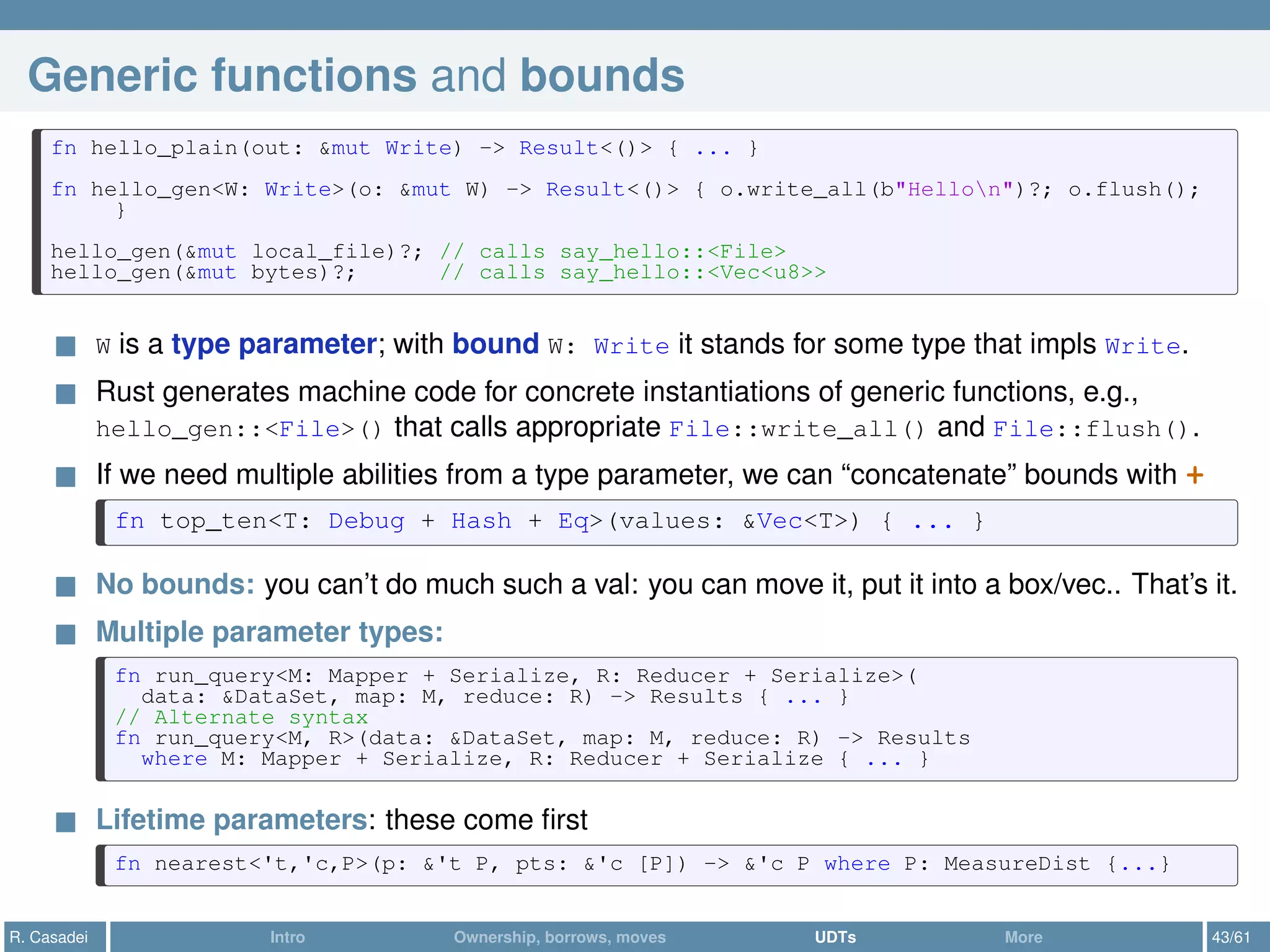Select the UDTs footer section

pos(835,937)
